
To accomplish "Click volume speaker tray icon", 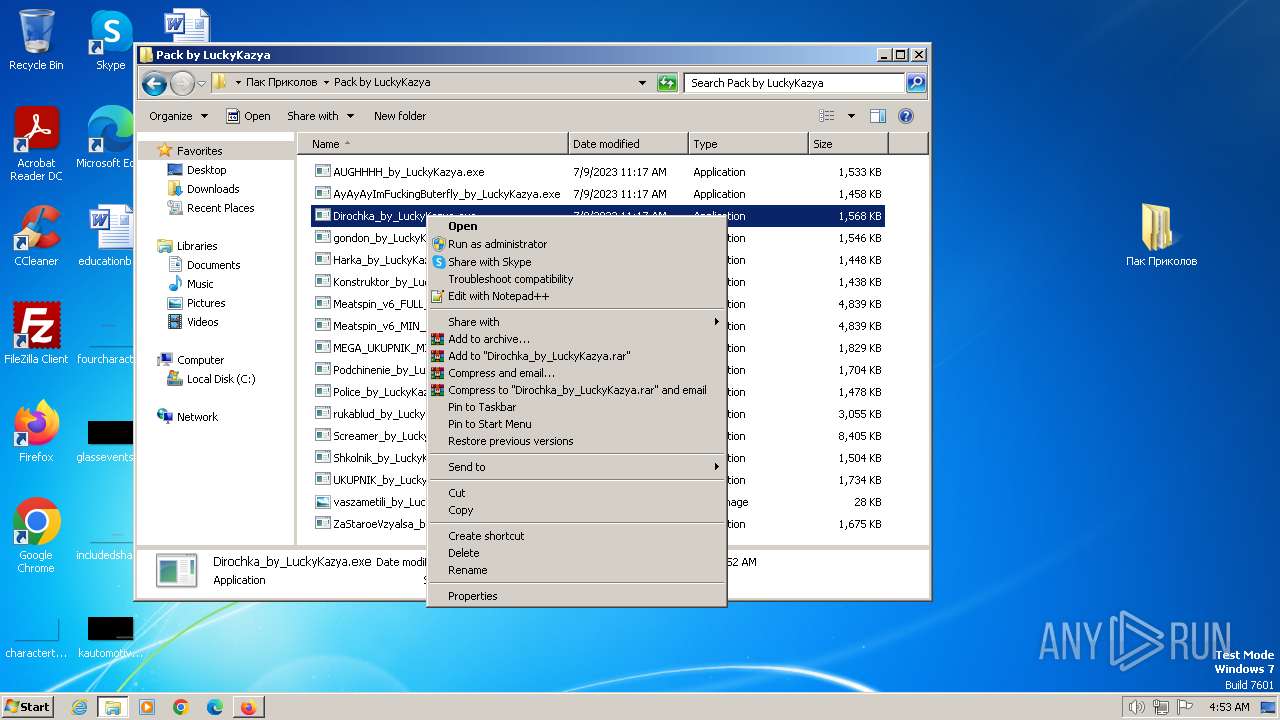I will (x=1136, y=707).
